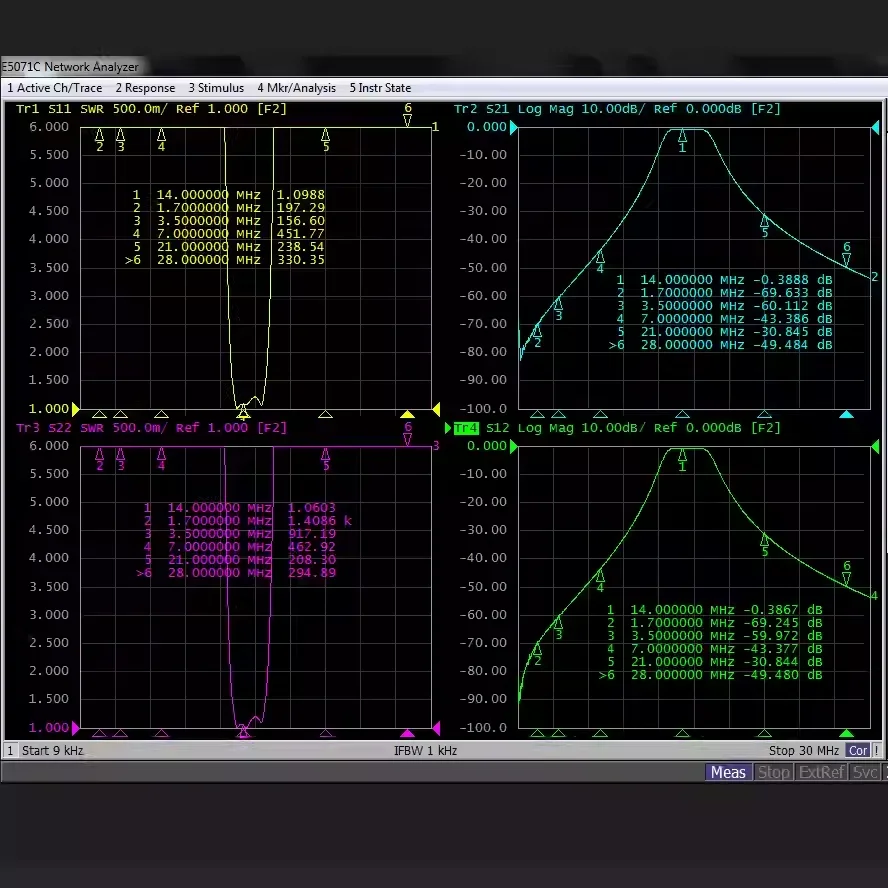Activate the Tr4 S12 trace label
Image resolution: width=888 pixels, height=888 pixels.
[464, 428]
